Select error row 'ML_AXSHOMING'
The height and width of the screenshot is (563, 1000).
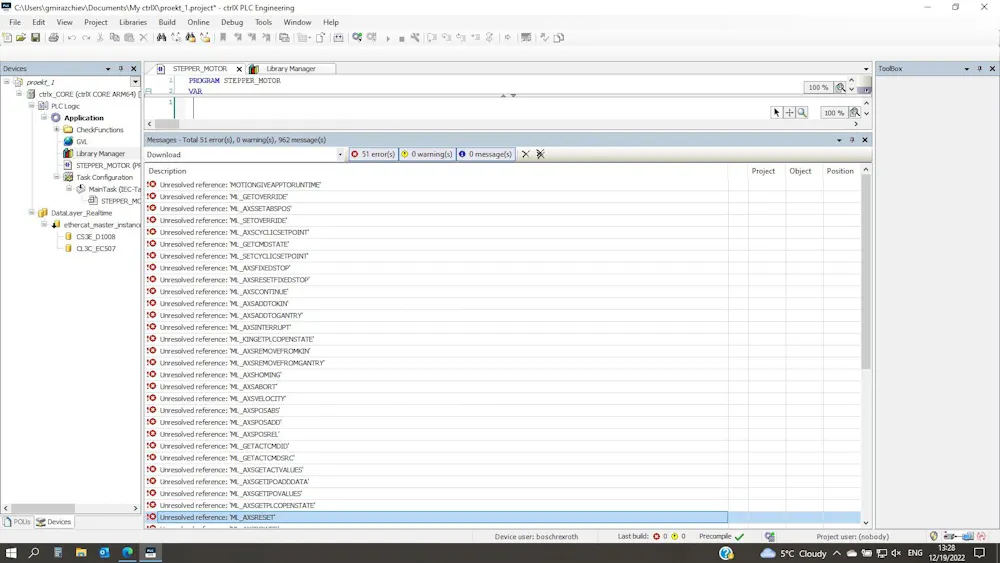(437, 375)
